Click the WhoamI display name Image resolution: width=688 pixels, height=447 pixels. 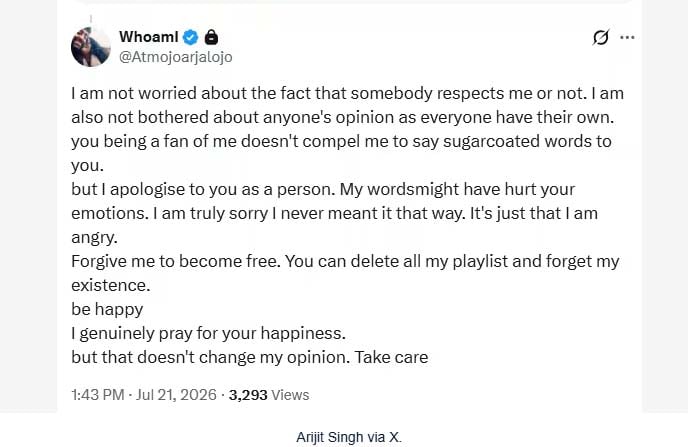point(149,37)
